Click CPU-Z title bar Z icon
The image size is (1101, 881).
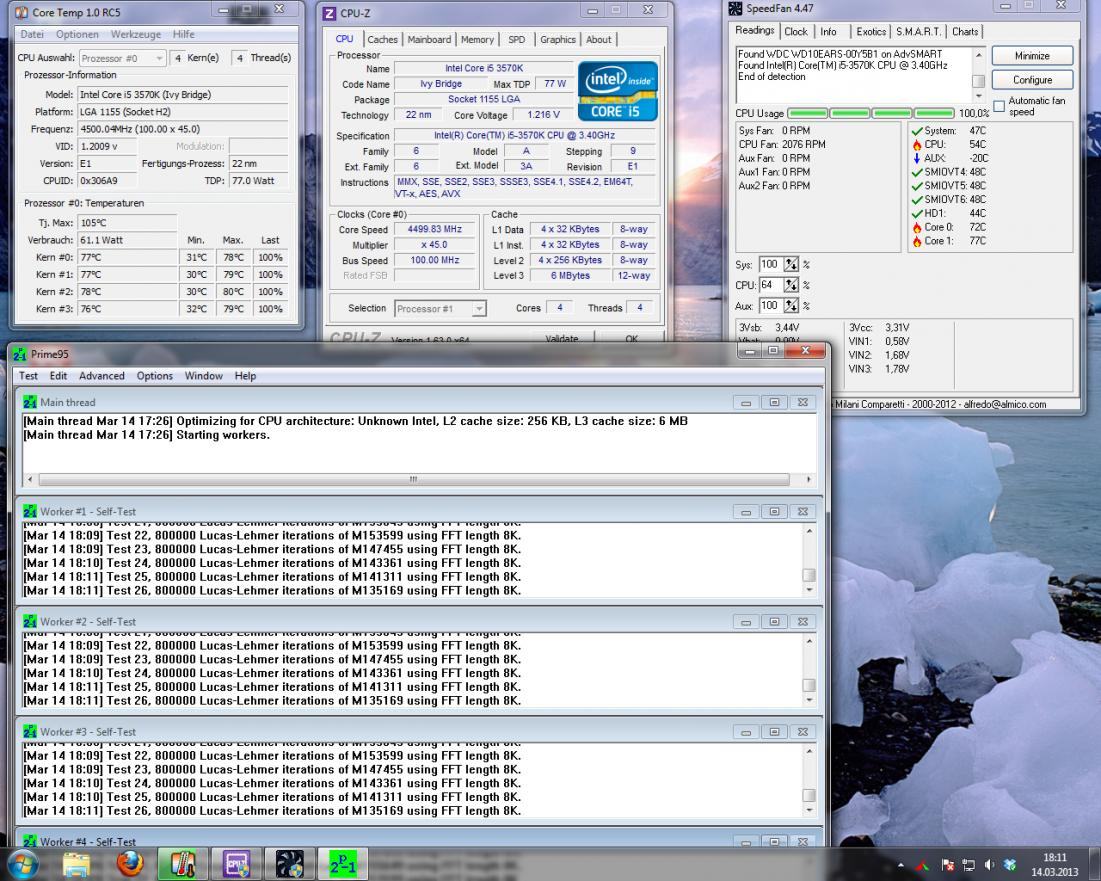329,13
